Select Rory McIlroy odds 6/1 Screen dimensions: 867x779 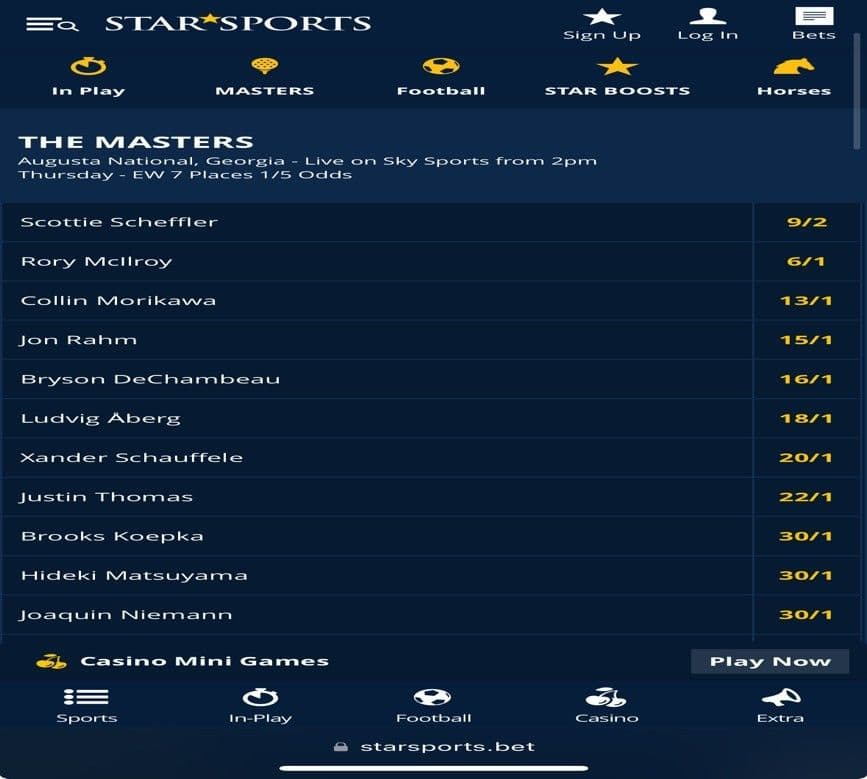pyautogui.click(x=807, y=262)
